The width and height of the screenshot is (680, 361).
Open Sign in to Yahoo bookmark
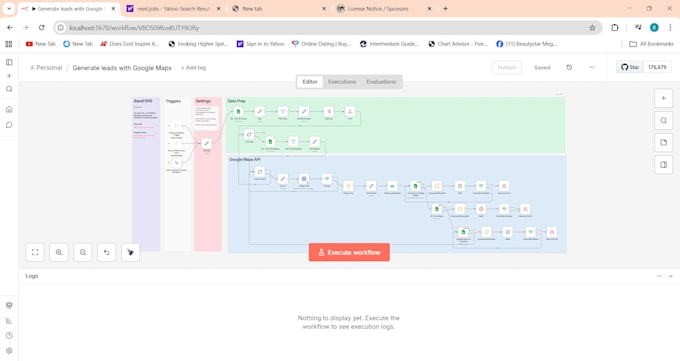pyautogui.click(x=261, y=44)
